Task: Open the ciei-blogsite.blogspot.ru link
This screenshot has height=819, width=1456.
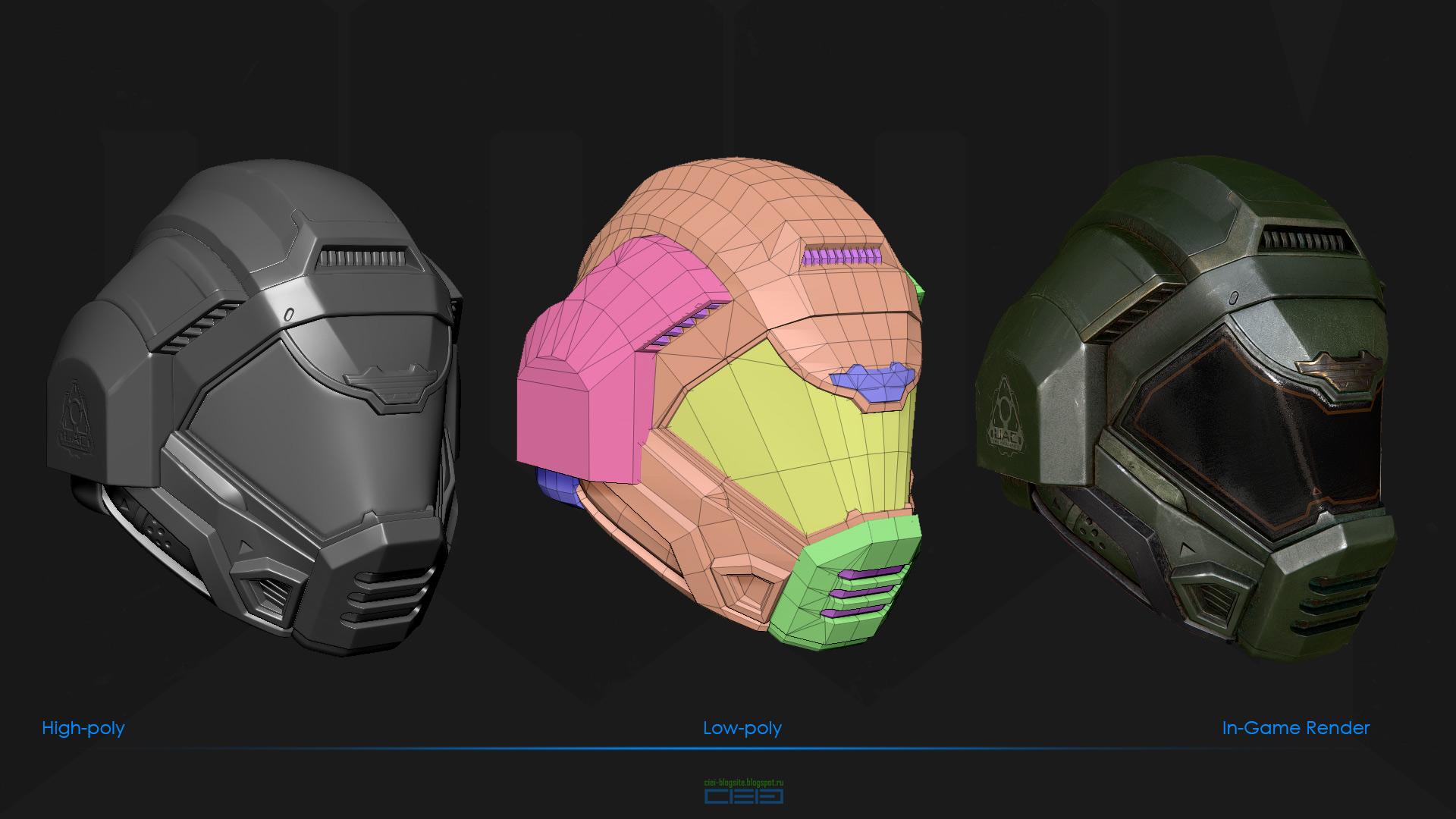Action: click(744, 783)
